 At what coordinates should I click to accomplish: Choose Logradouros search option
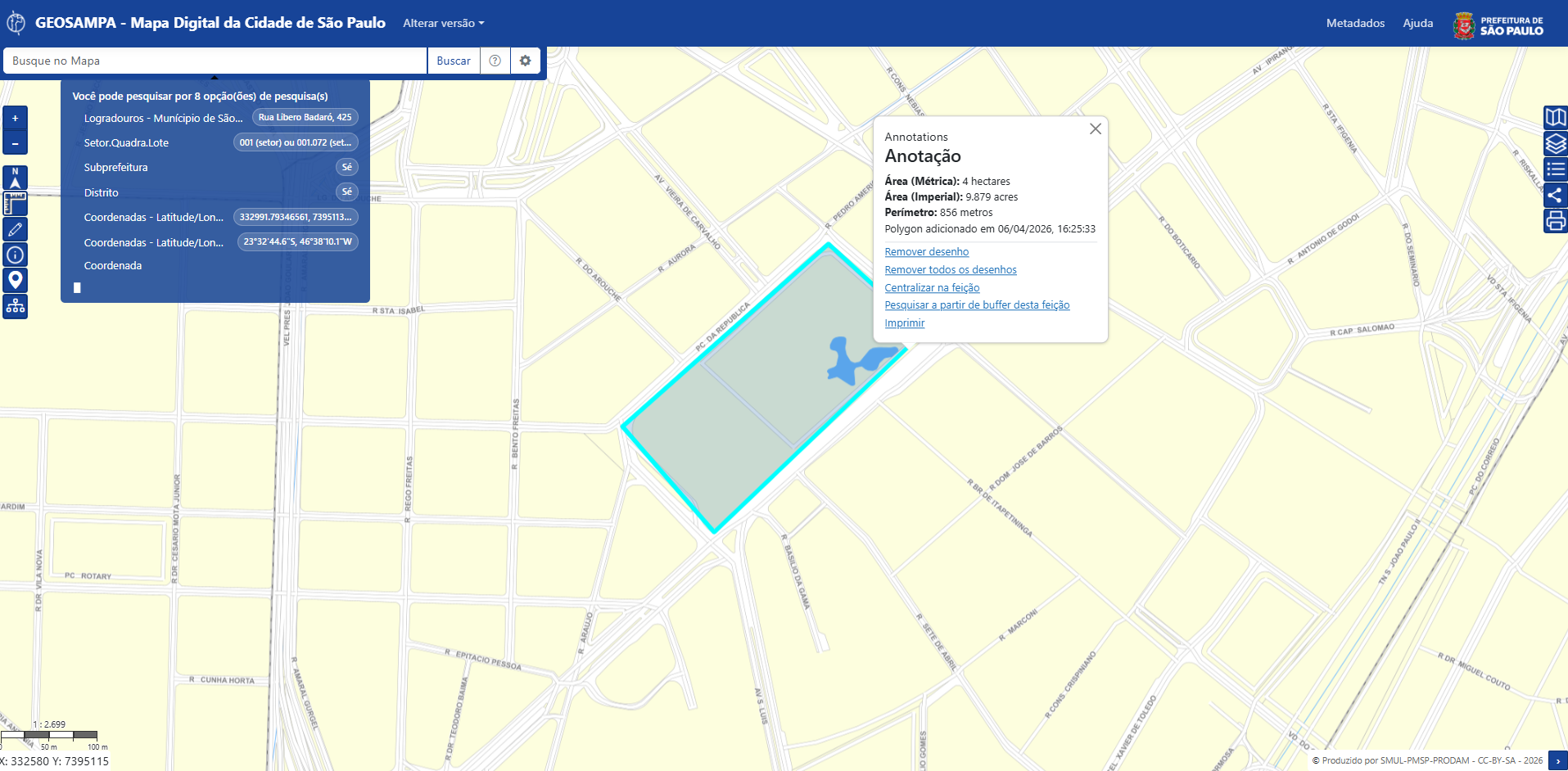click(163, 118)
